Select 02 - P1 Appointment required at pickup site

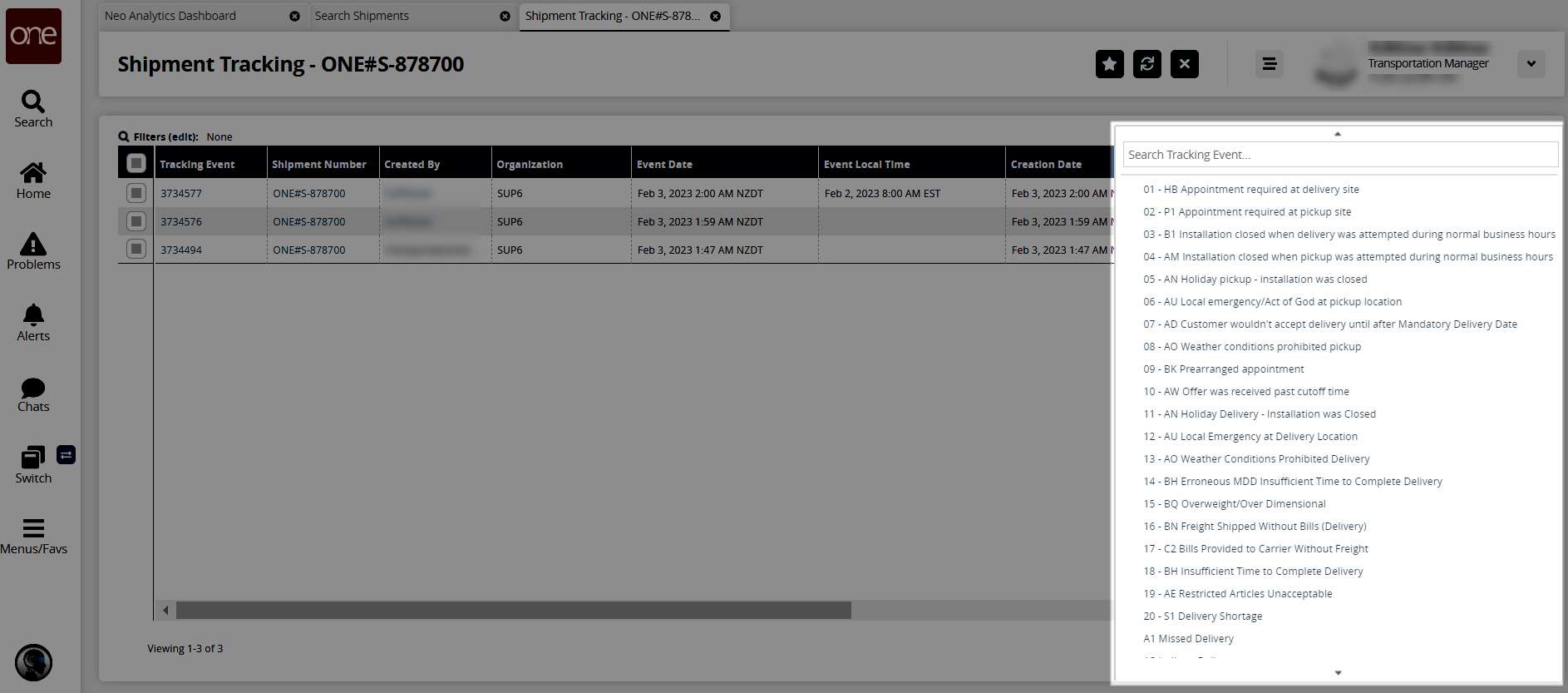(x=1247, y=212)
